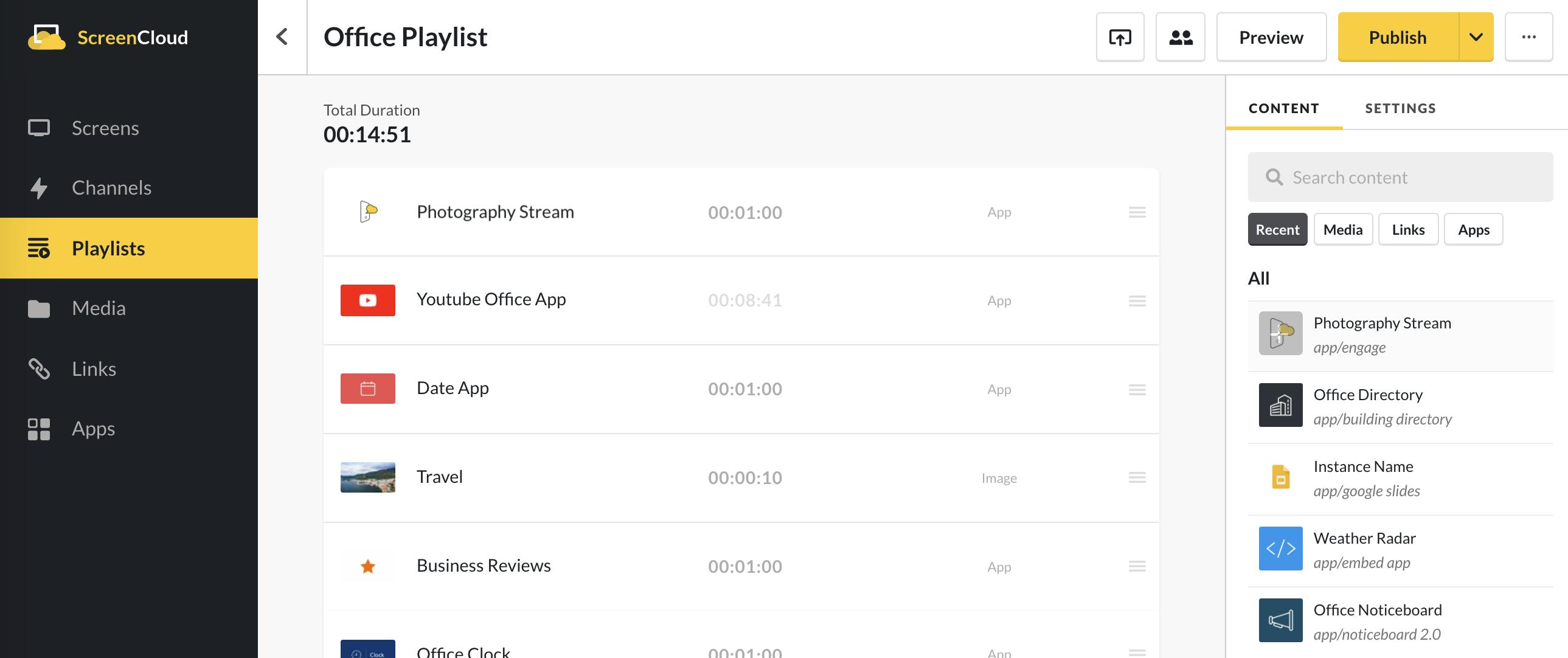
Task: Select the Date App row name
Action: (453, 389)
